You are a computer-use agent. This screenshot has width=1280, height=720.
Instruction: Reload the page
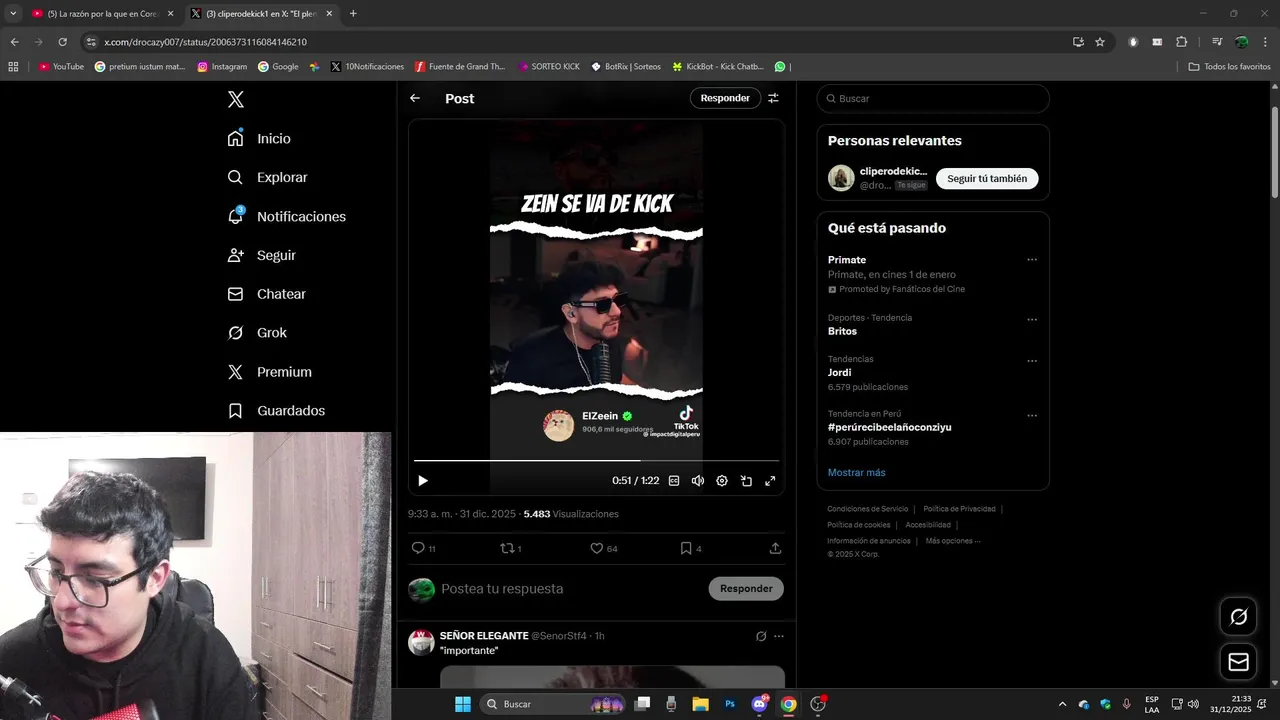(62, 42)
